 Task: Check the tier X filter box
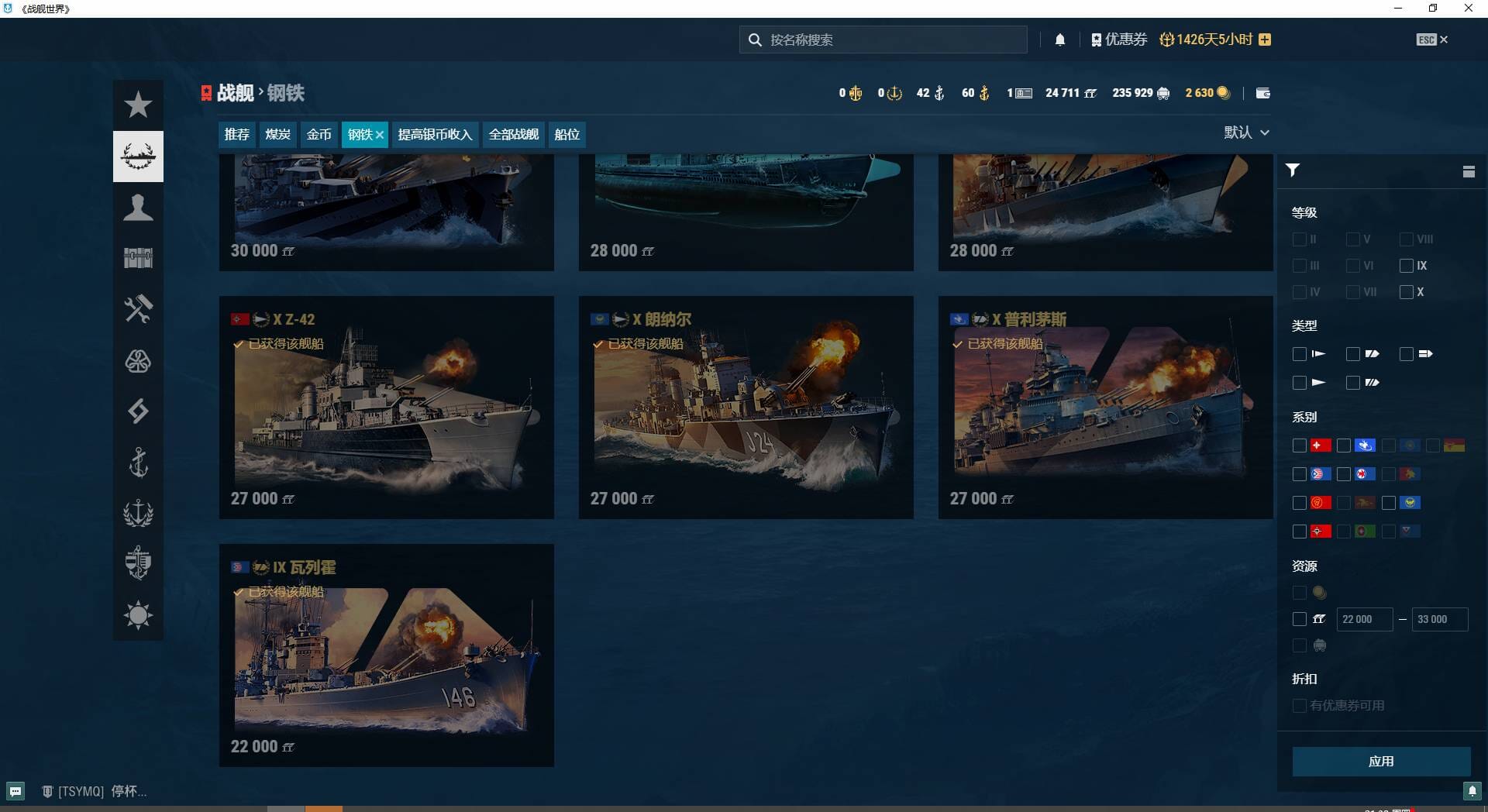1406,292
